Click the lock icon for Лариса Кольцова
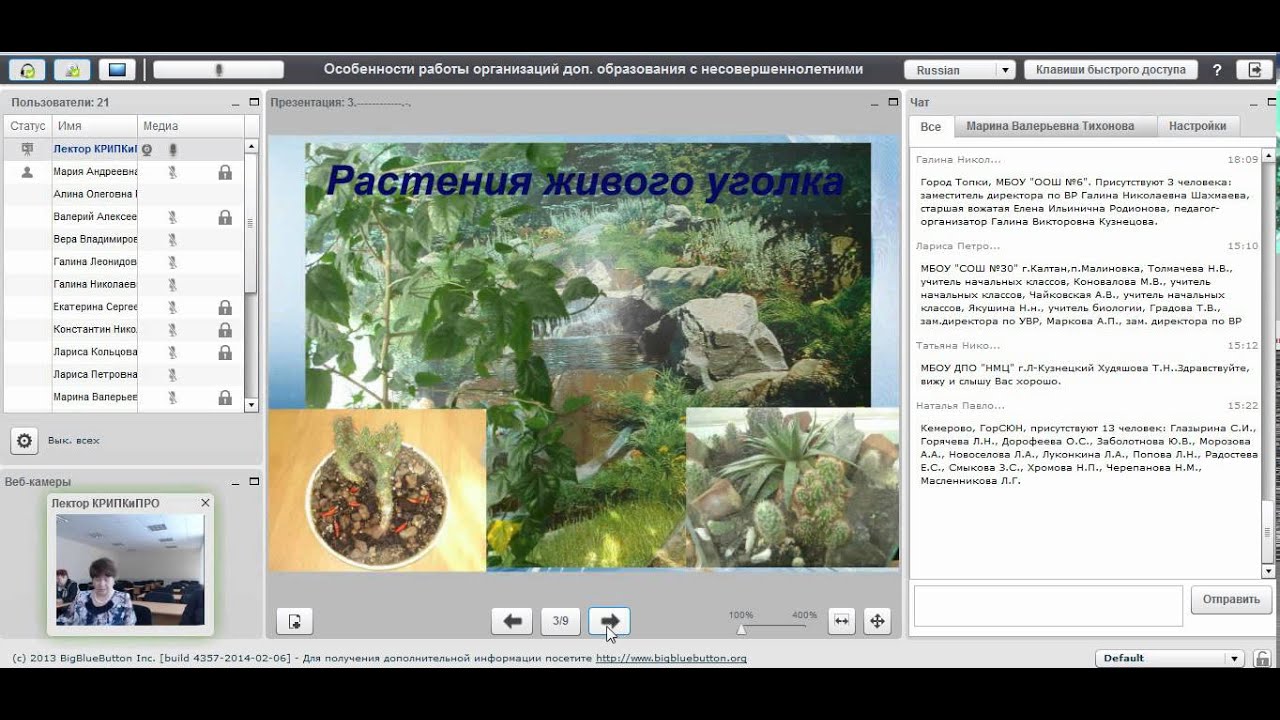 (225, 352)
